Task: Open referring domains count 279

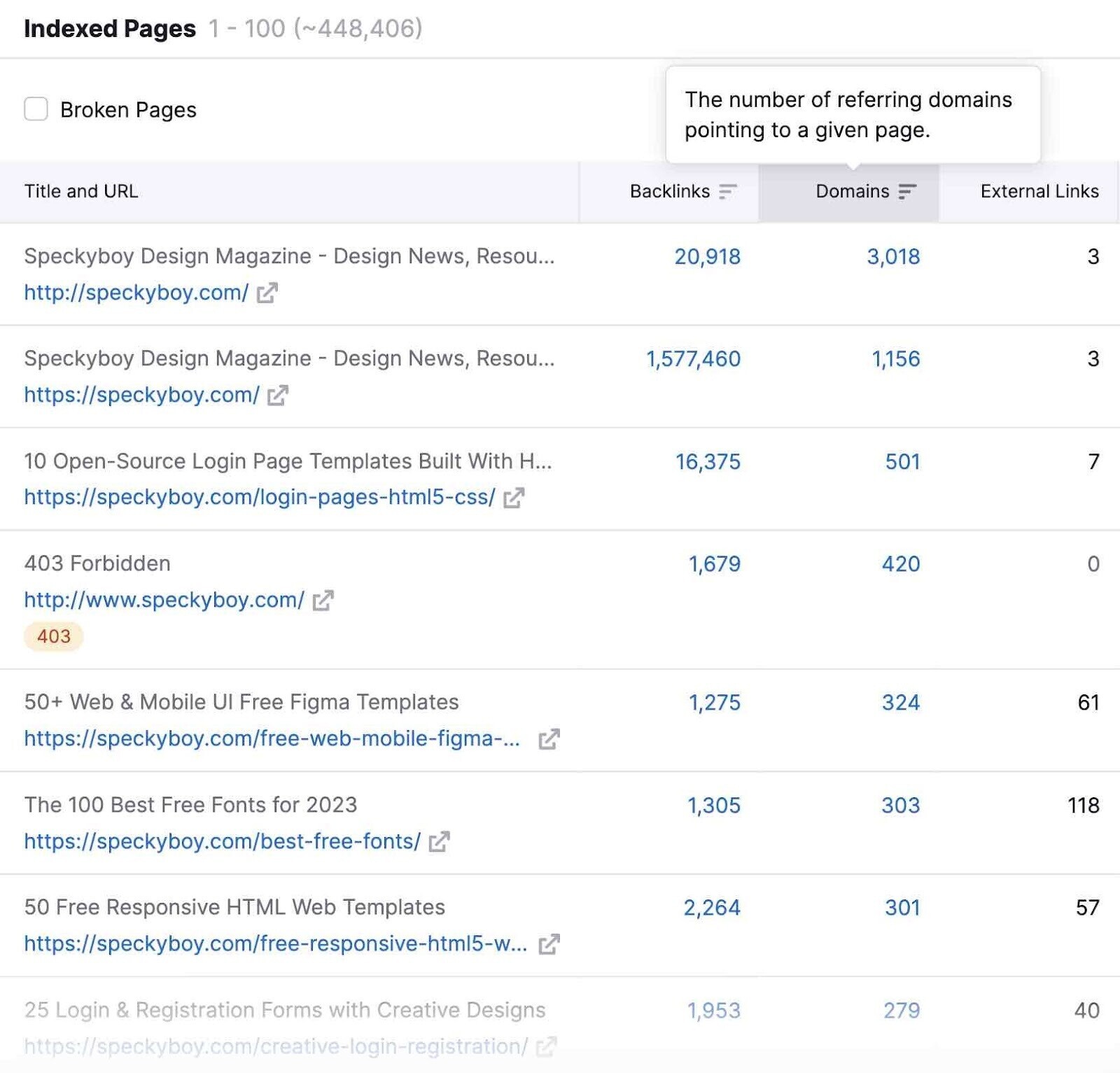Action: tap(902, 1011)
